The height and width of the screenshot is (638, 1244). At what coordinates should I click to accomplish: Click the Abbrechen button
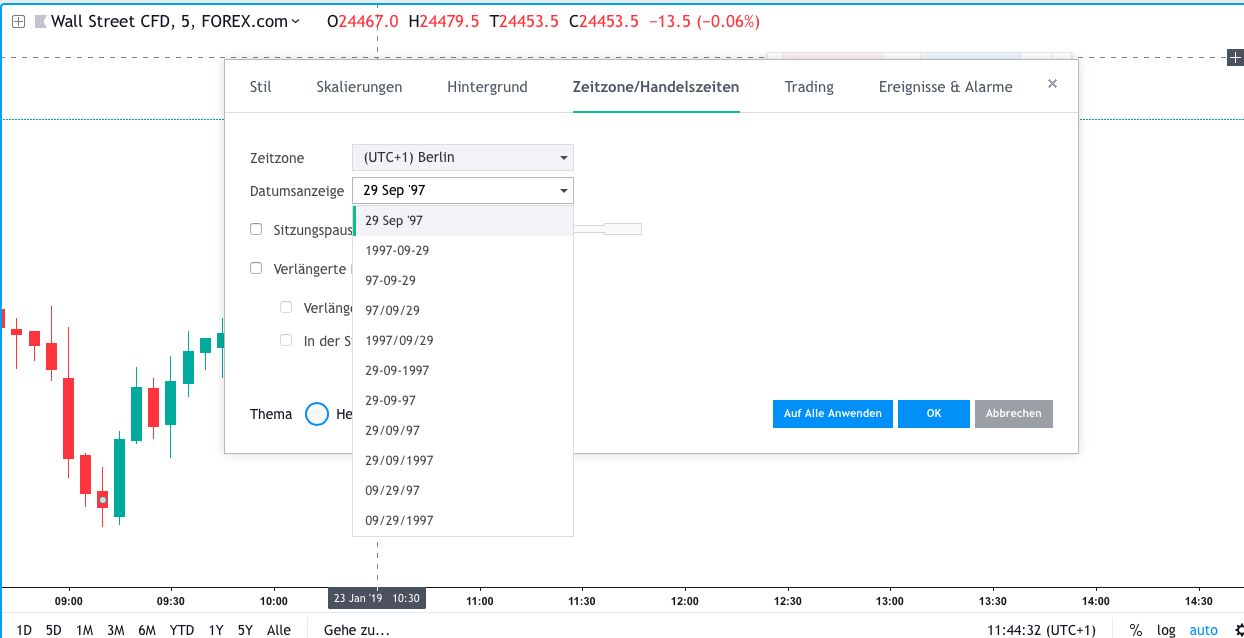[1013, 414]
